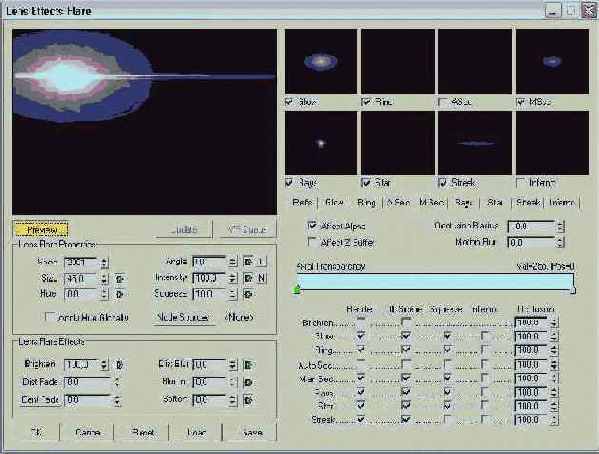599x454 pixels.
Task: Click the Seed spinner arrows
Action: point(104,263)
